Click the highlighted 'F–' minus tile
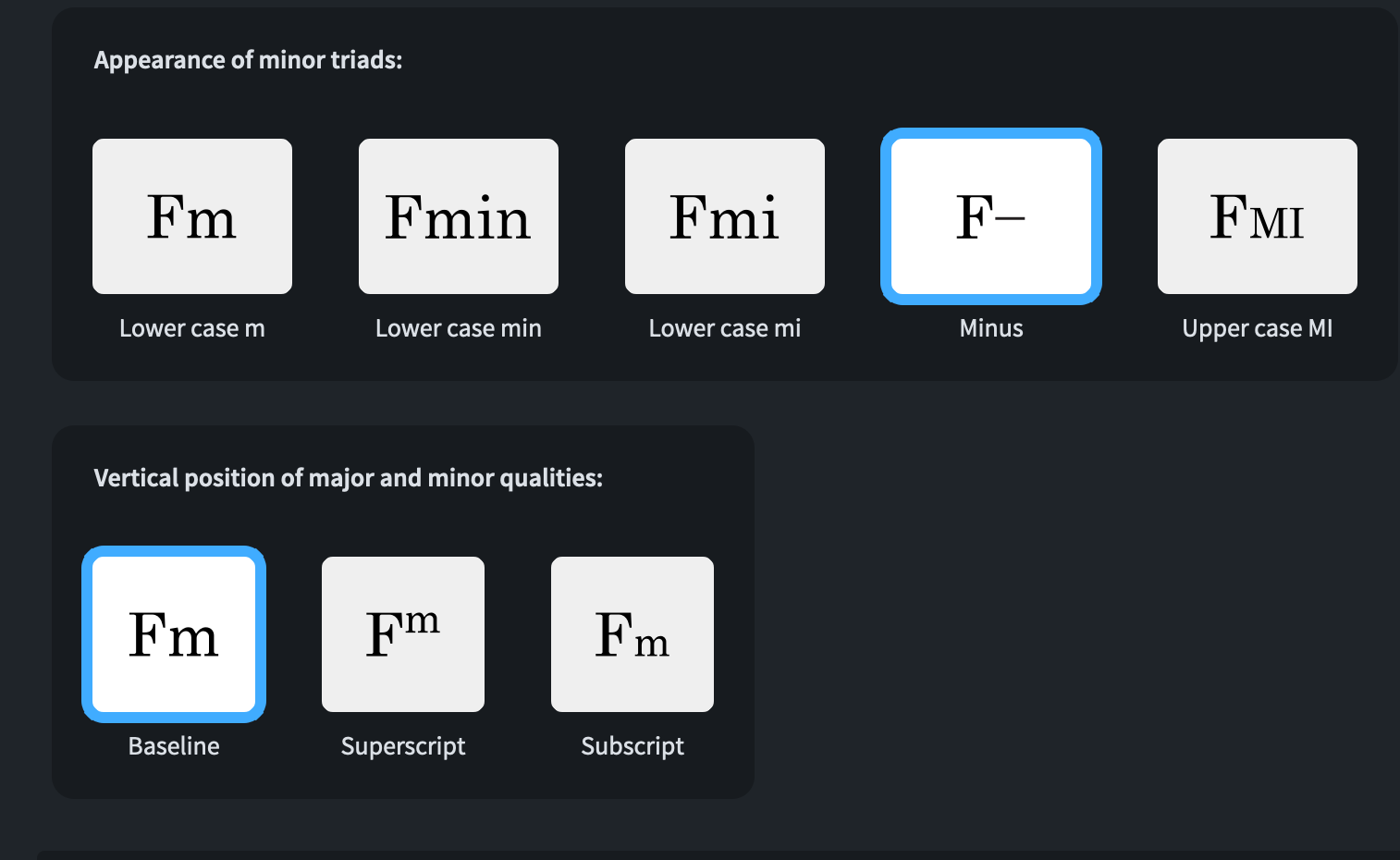Viewport: 1400px width, 860px height. (x=991, y=216)
